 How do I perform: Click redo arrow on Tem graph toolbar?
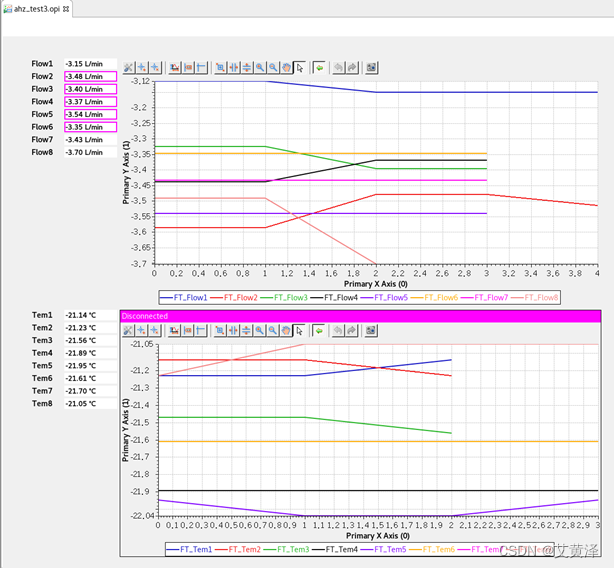coord(352,331)
